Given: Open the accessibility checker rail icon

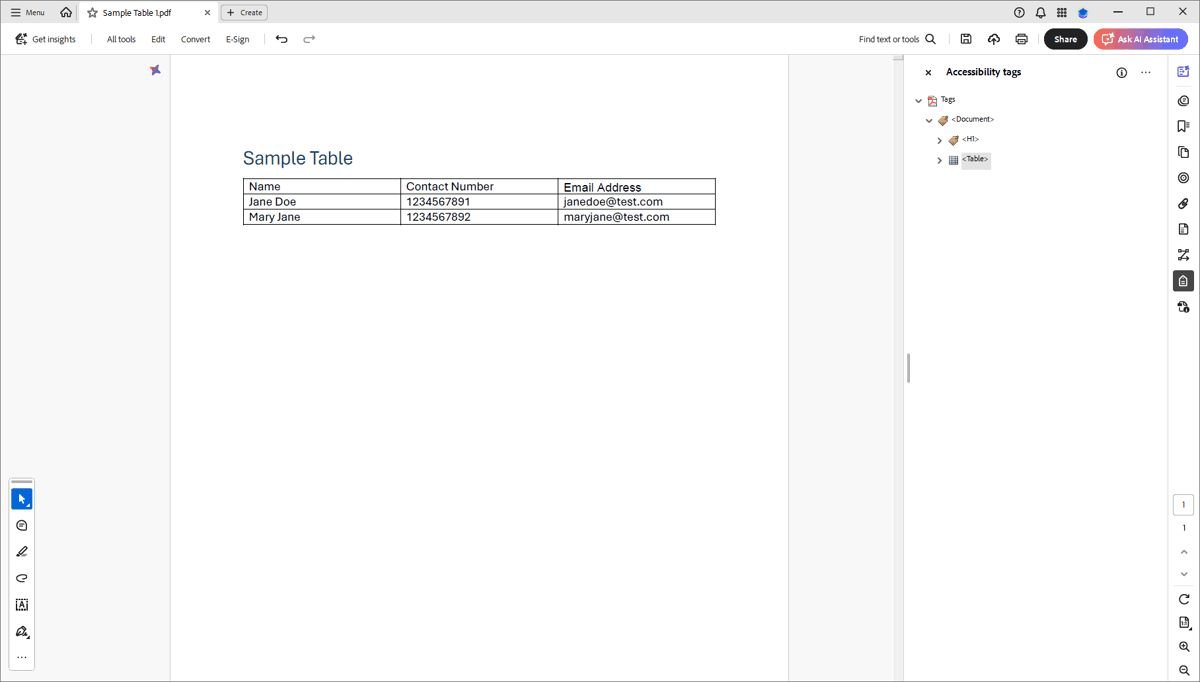Looking at the screenshot, I should tap(1183, 307).
